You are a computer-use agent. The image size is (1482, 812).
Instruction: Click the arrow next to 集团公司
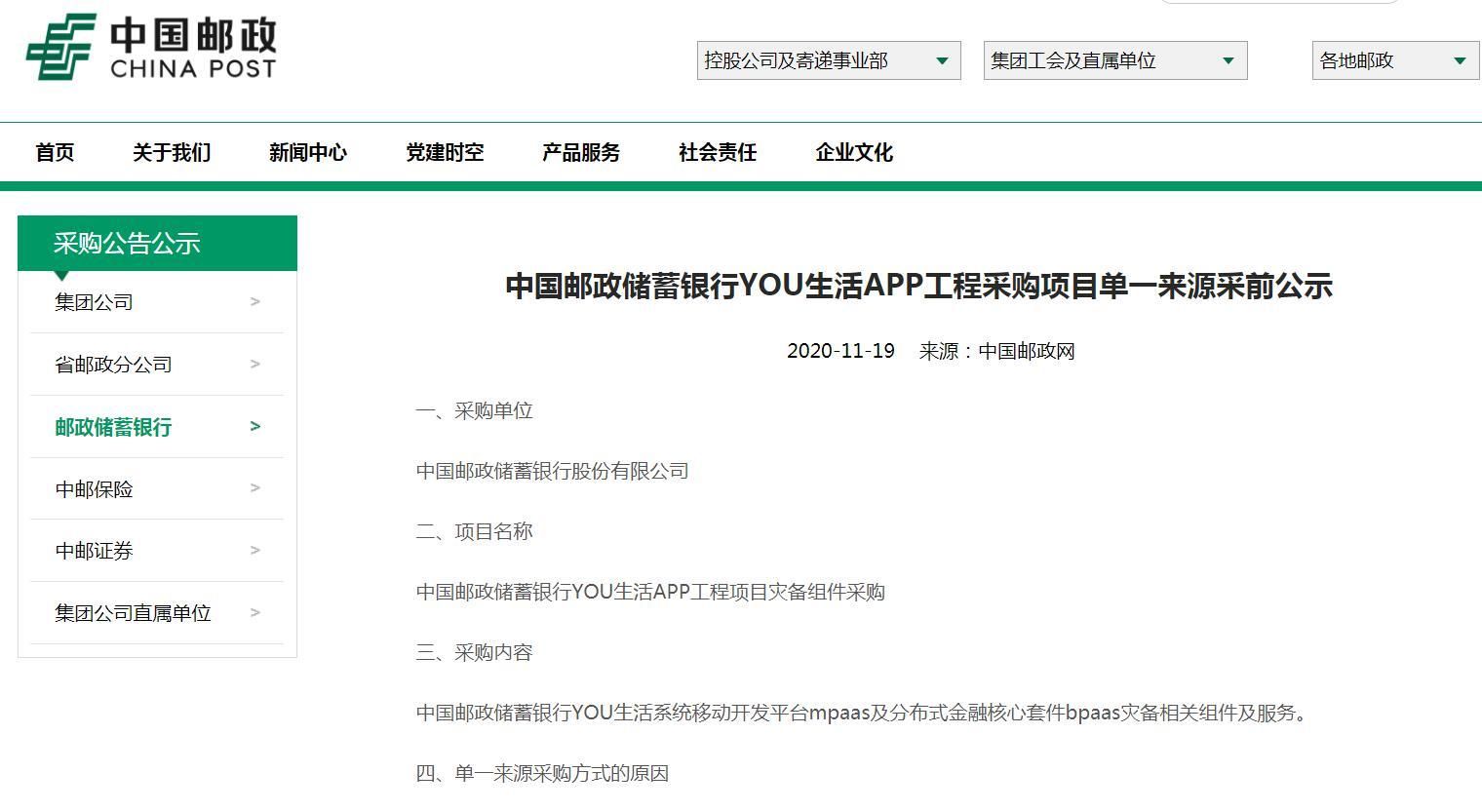coord(255,301)
